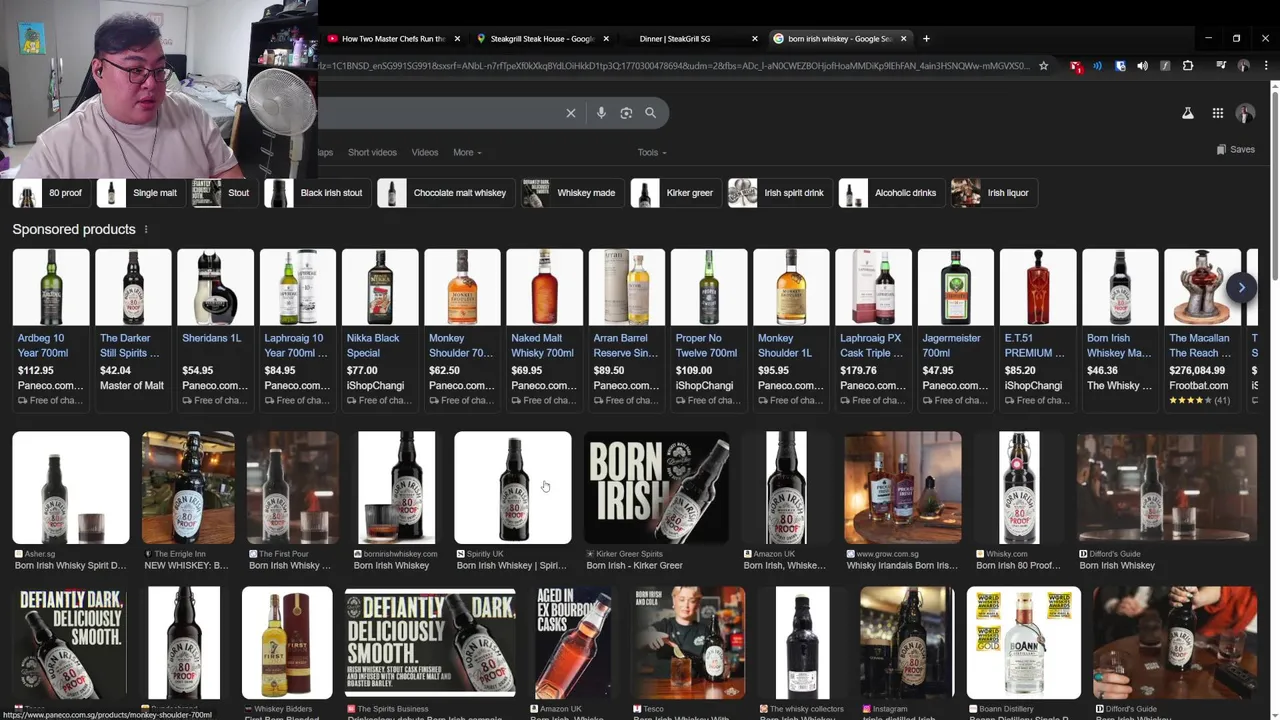
Task: Switch to Short videos results
Action: pyautogui.click(x=372, y=153)
